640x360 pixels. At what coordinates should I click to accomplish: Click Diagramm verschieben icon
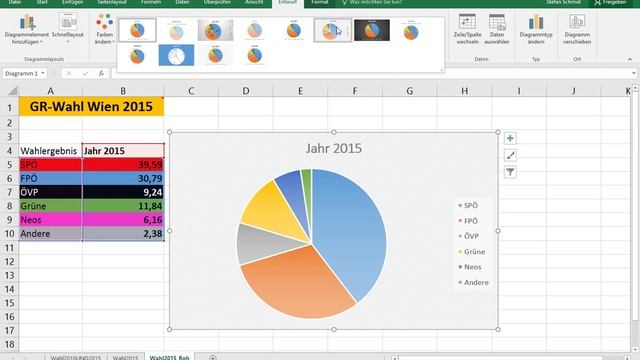pyautogui.click(x=577, y=29)
